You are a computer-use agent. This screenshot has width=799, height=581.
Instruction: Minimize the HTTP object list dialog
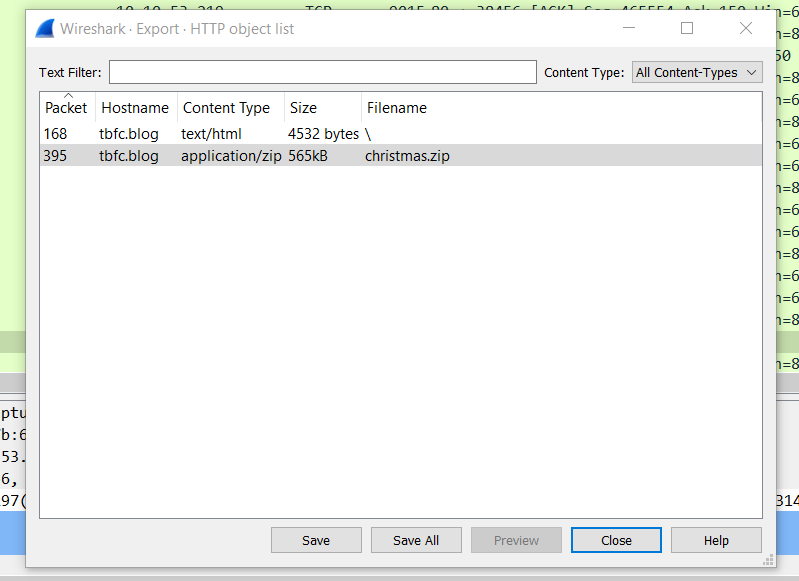tap(627, 28)
